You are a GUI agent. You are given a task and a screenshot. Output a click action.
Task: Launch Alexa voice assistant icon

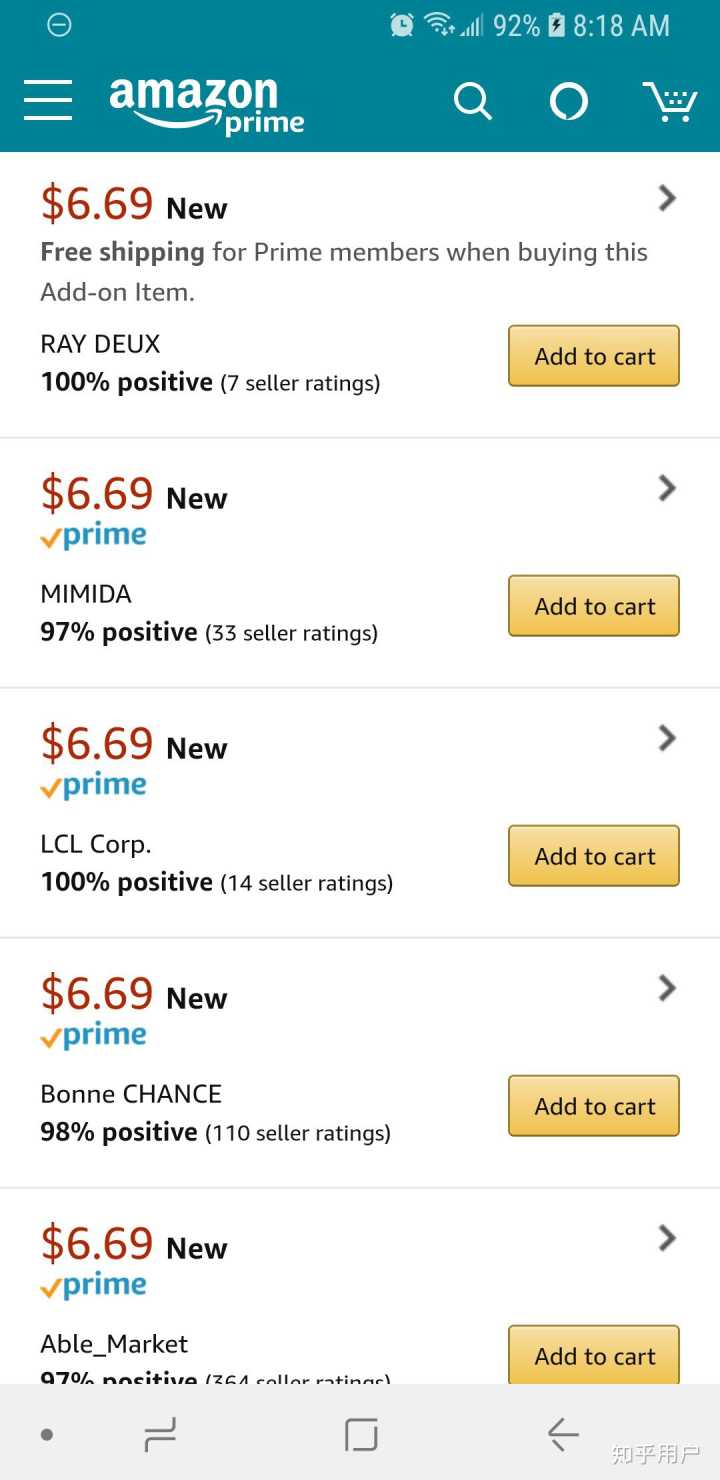[x=569, y=101]
